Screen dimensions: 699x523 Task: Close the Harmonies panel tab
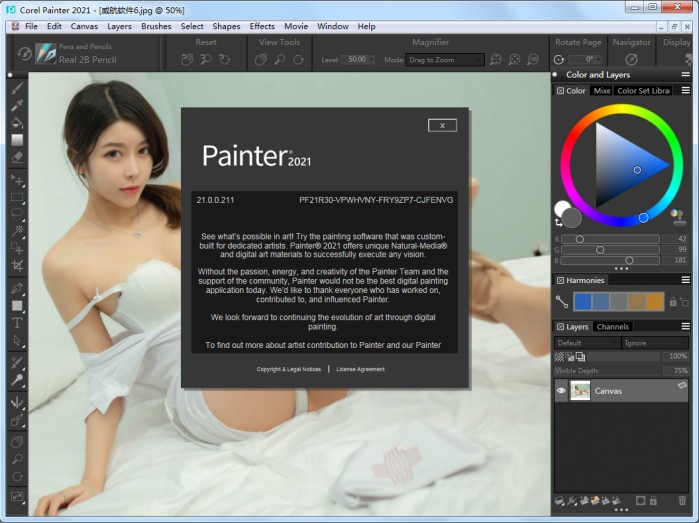[560, 280]
